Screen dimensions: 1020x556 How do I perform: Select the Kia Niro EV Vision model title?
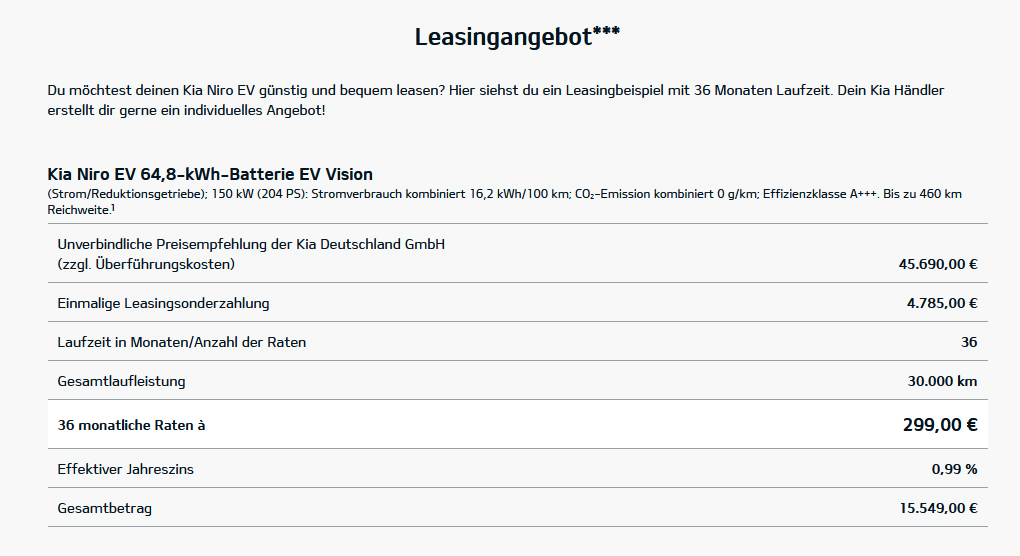210,175
